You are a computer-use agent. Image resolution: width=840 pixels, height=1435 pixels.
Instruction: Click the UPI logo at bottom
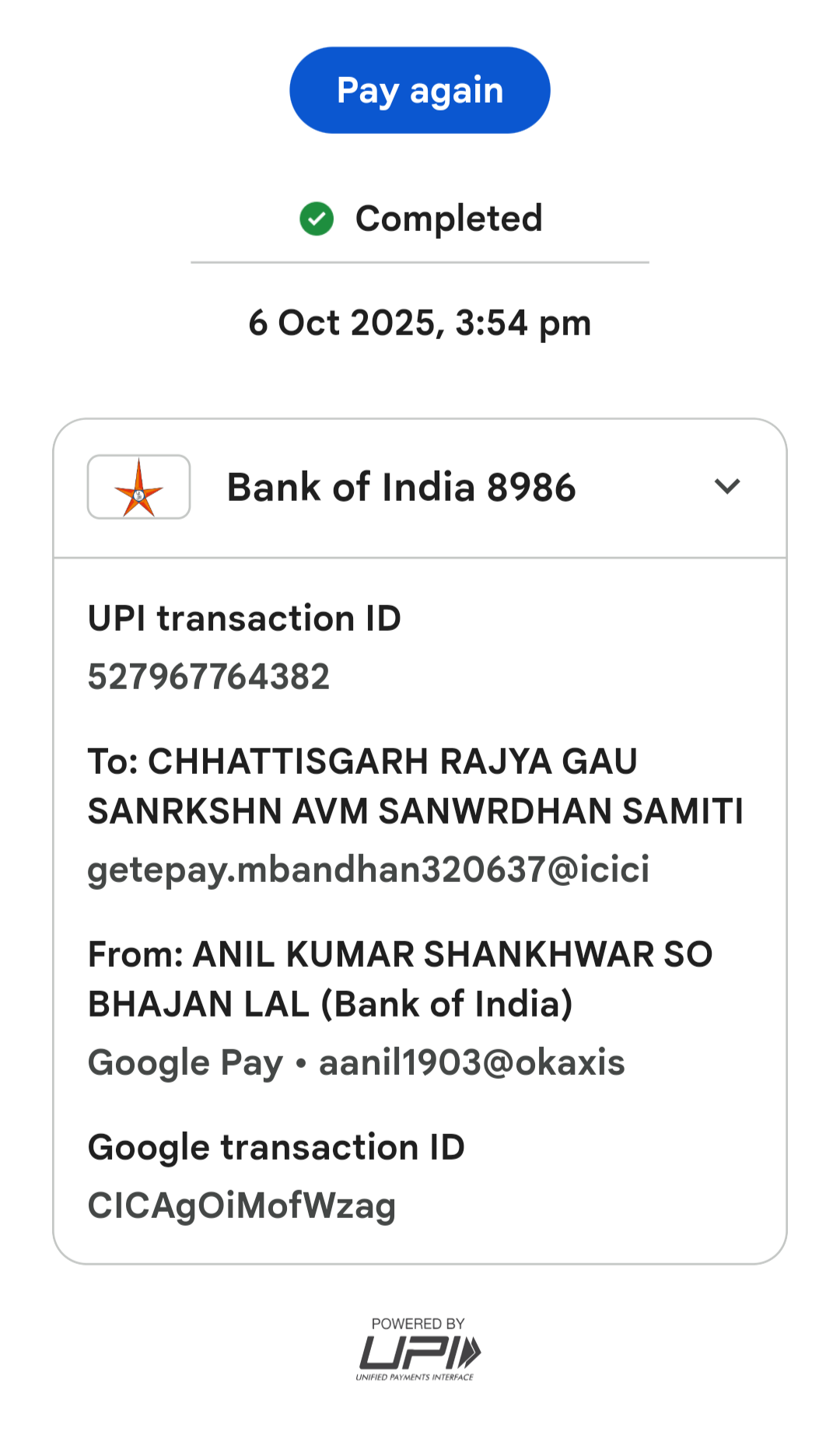(x=419, y=1352)
